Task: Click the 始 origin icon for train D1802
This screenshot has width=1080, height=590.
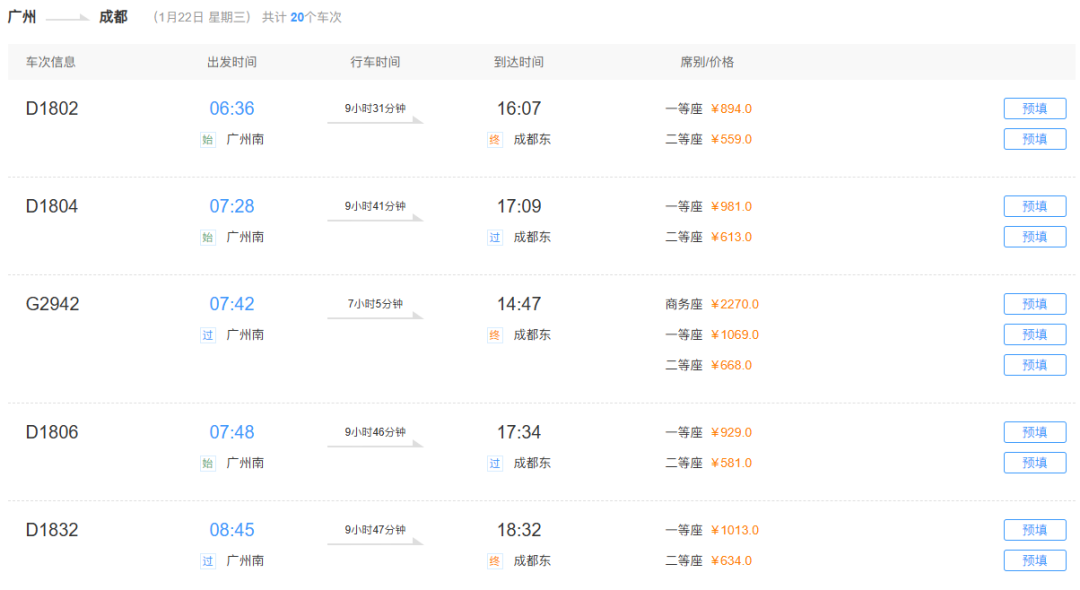Action: 208,140
